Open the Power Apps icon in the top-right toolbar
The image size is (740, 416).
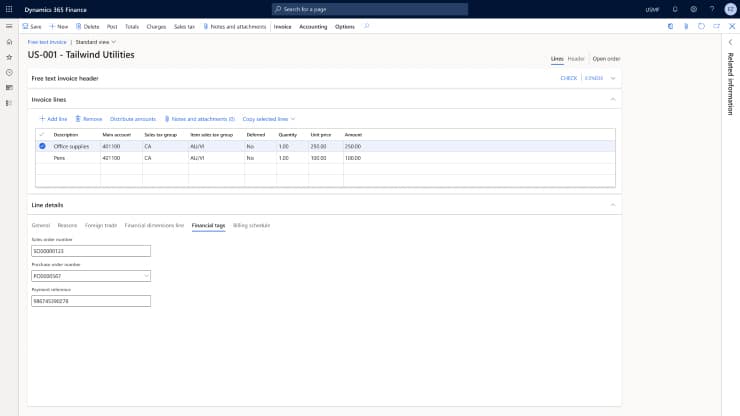[x=671, y=26]
